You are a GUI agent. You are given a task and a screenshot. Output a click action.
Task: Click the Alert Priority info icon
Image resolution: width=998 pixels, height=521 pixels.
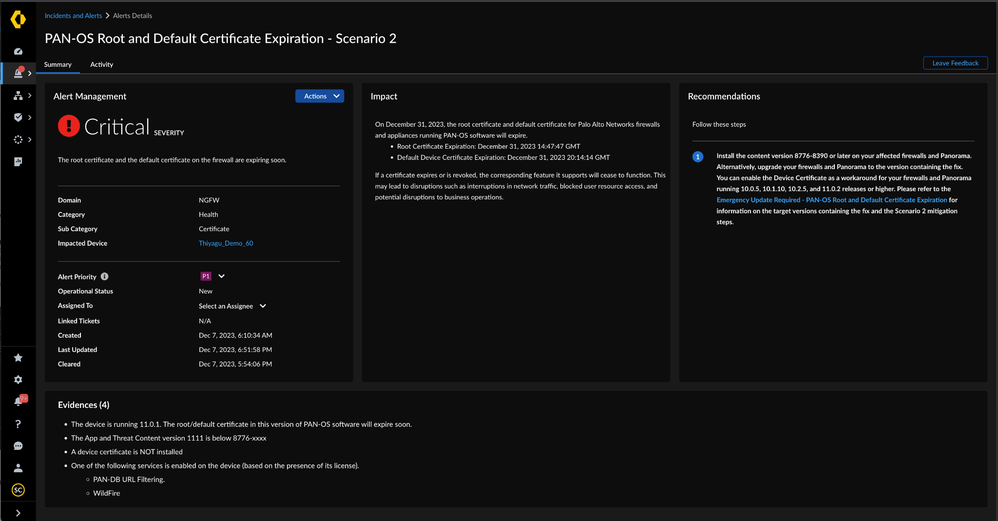(x=105, y=277)
